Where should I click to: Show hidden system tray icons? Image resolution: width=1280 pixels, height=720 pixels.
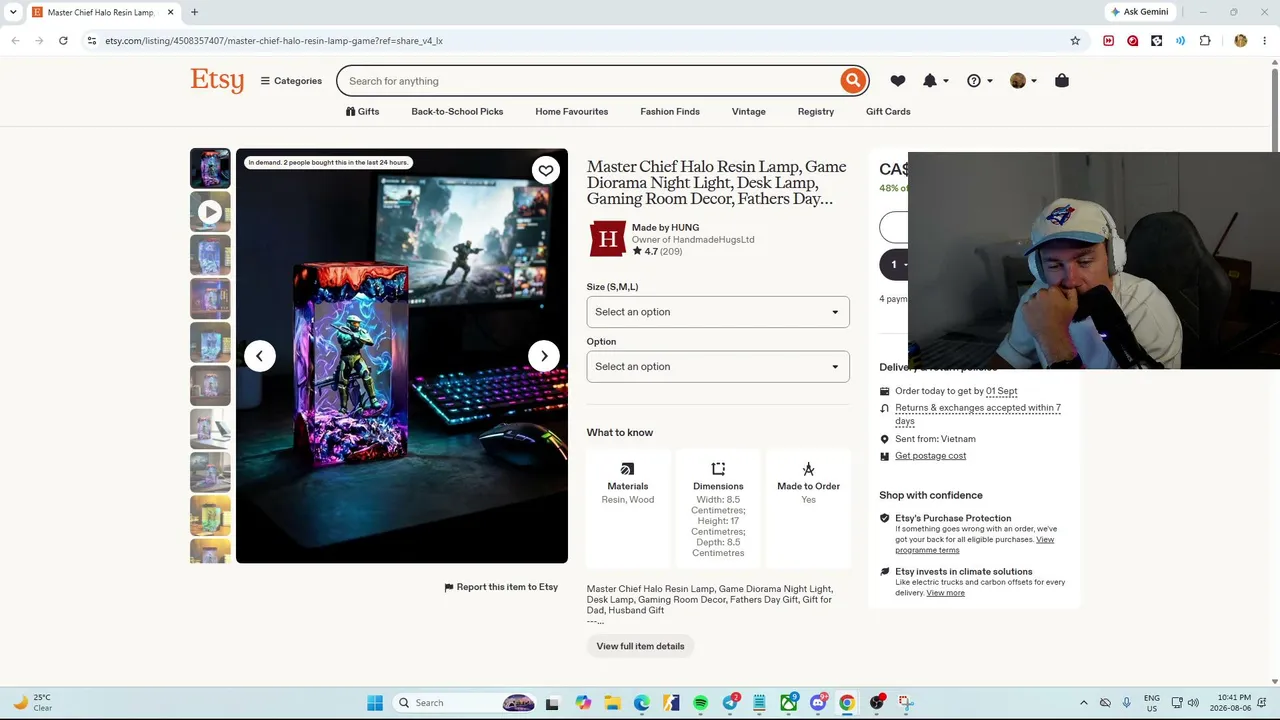point(1083,703)
